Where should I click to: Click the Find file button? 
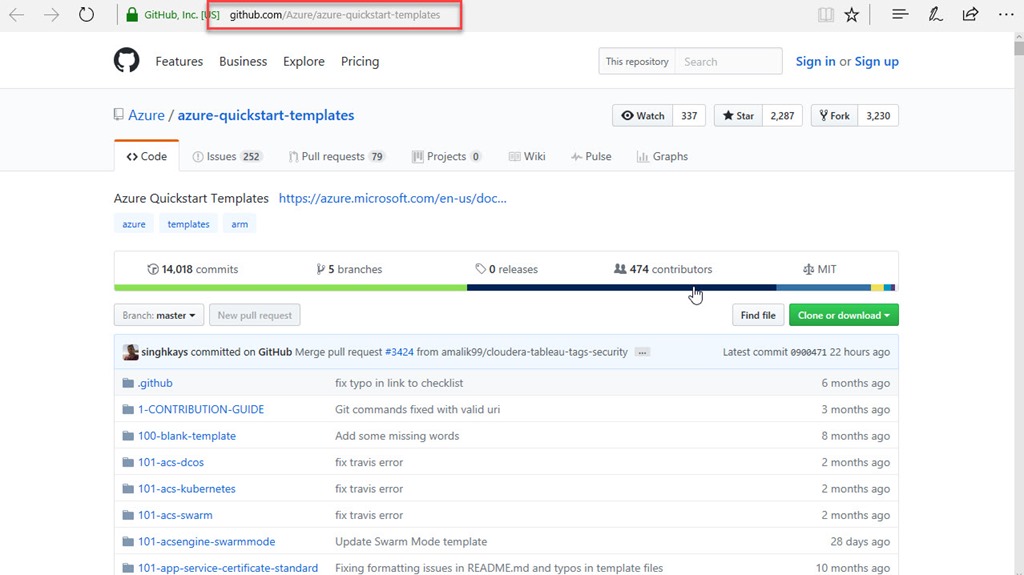click(x=758, y=315)
